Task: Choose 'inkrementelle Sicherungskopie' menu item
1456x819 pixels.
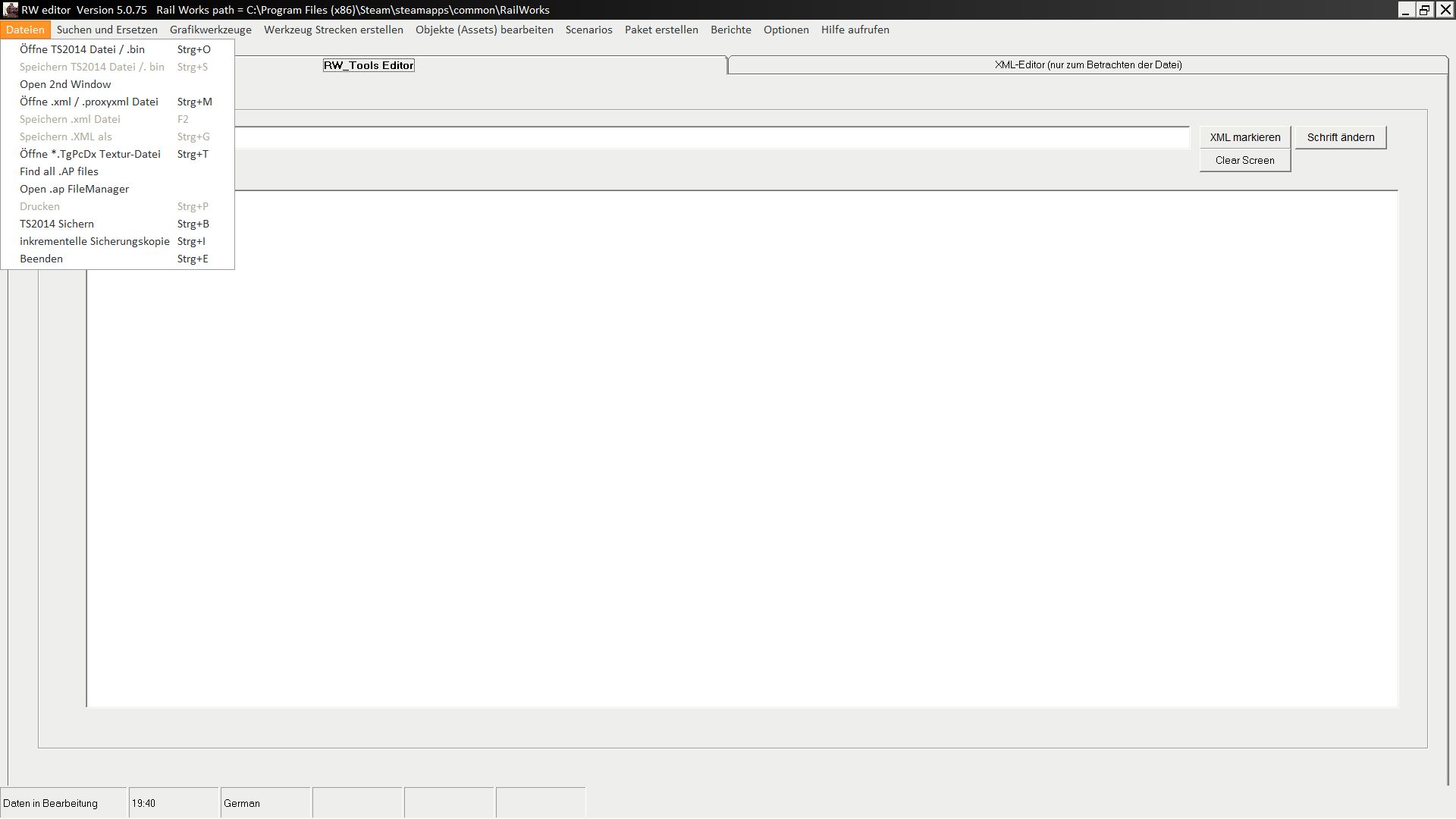Action: pos(95,241)
